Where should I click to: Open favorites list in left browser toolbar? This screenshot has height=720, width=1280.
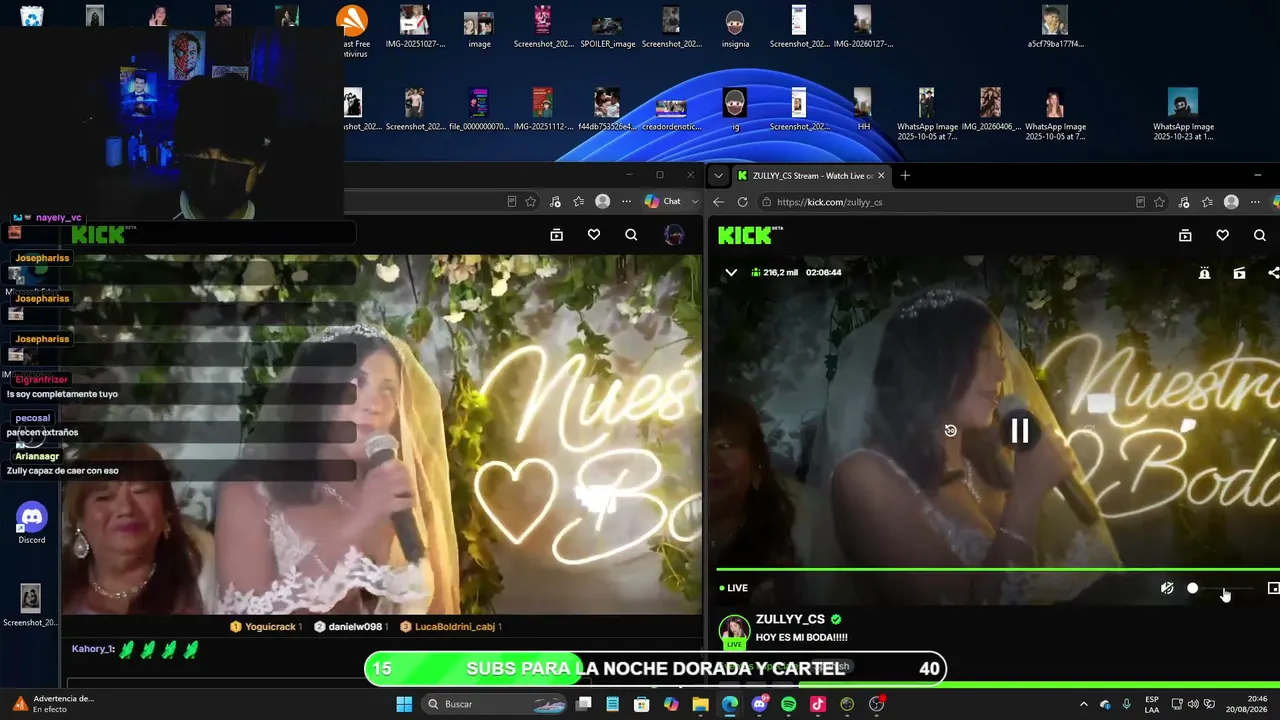click(578, 201)
